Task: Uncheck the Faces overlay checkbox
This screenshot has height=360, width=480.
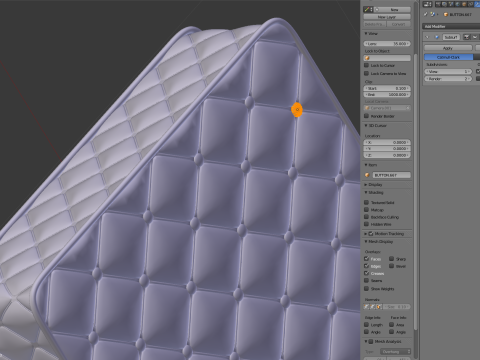Action: [x=366, y=259]
